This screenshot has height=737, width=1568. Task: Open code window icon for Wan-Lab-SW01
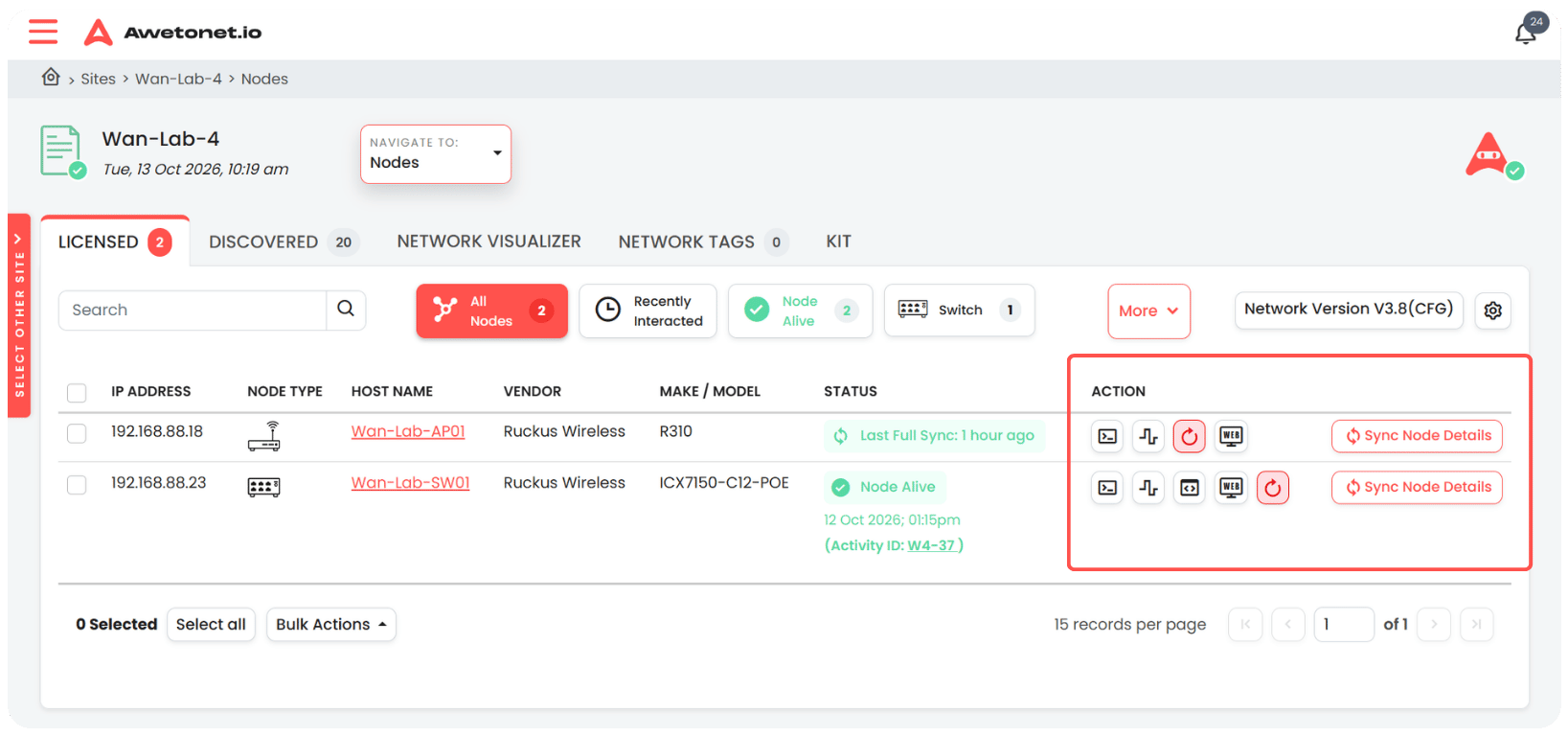tap(1190, 488)
